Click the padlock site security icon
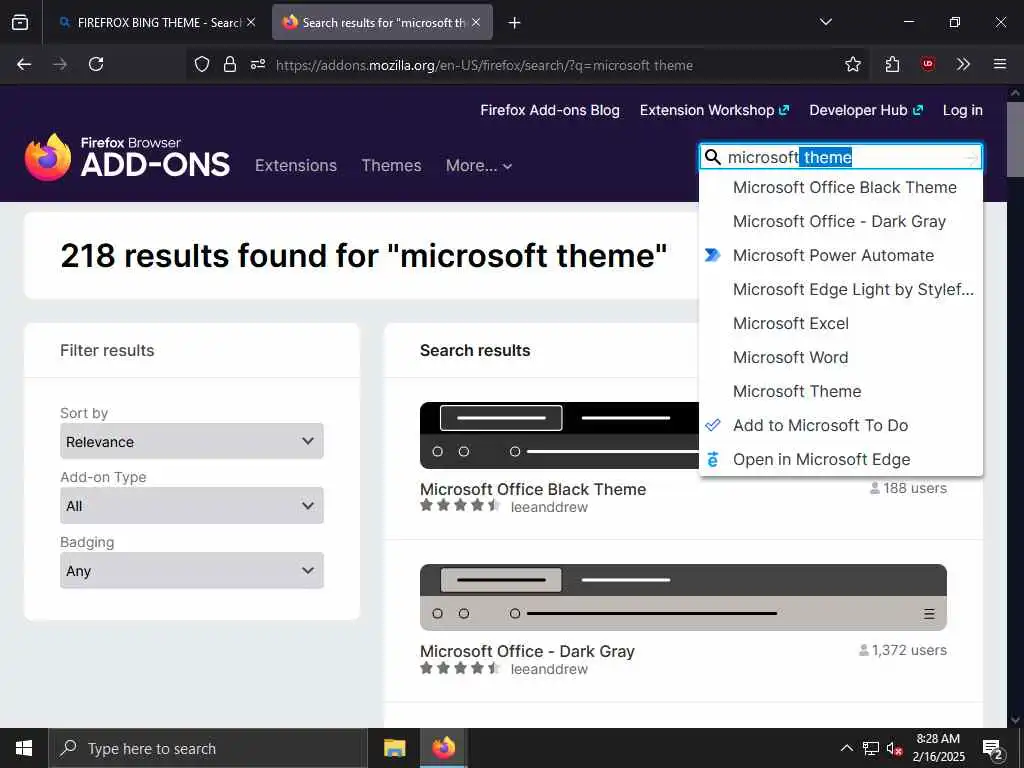1024x768 pixels. [229, 64]
